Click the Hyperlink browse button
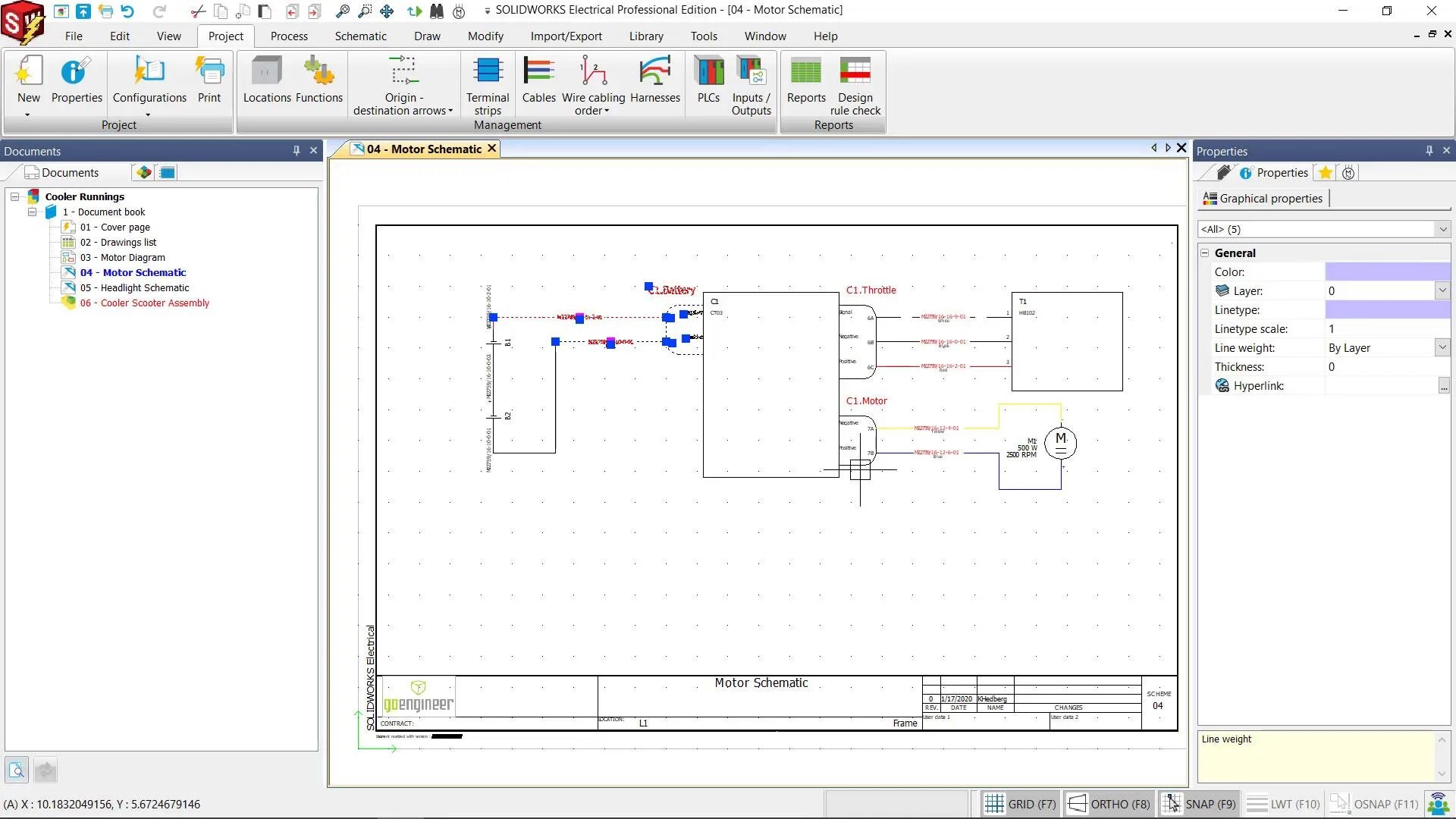 pos(1442,386)
